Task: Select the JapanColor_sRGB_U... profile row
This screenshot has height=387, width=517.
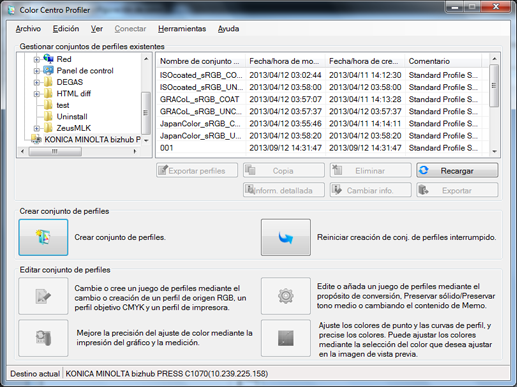Action: tap(322, 136)
